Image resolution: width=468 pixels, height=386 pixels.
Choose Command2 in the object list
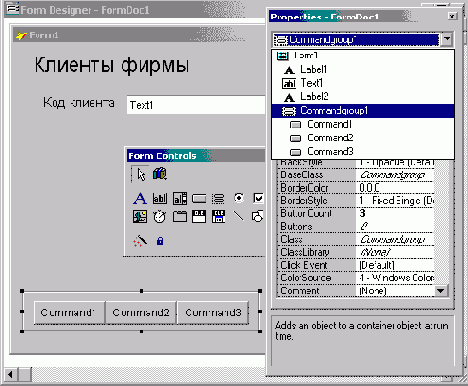coord(363,138)
